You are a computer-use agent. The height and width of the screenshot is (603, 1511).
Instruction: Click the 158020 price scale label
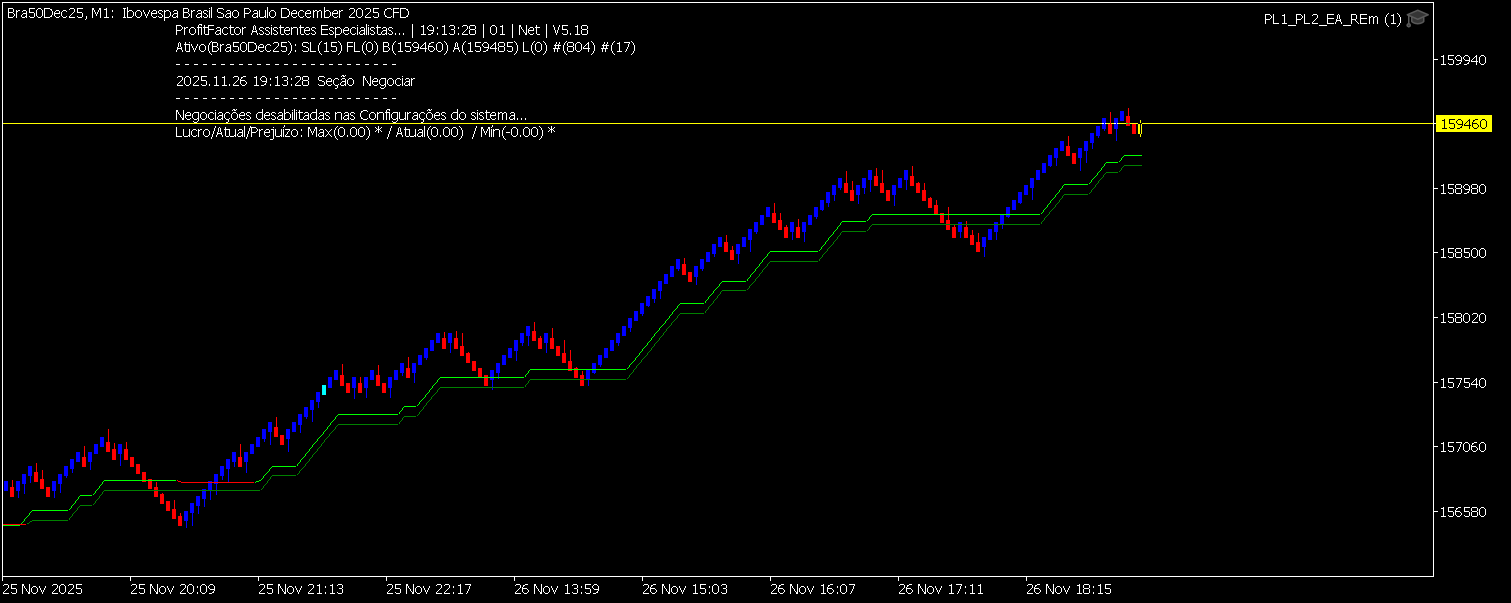[x=1462, y=318]
